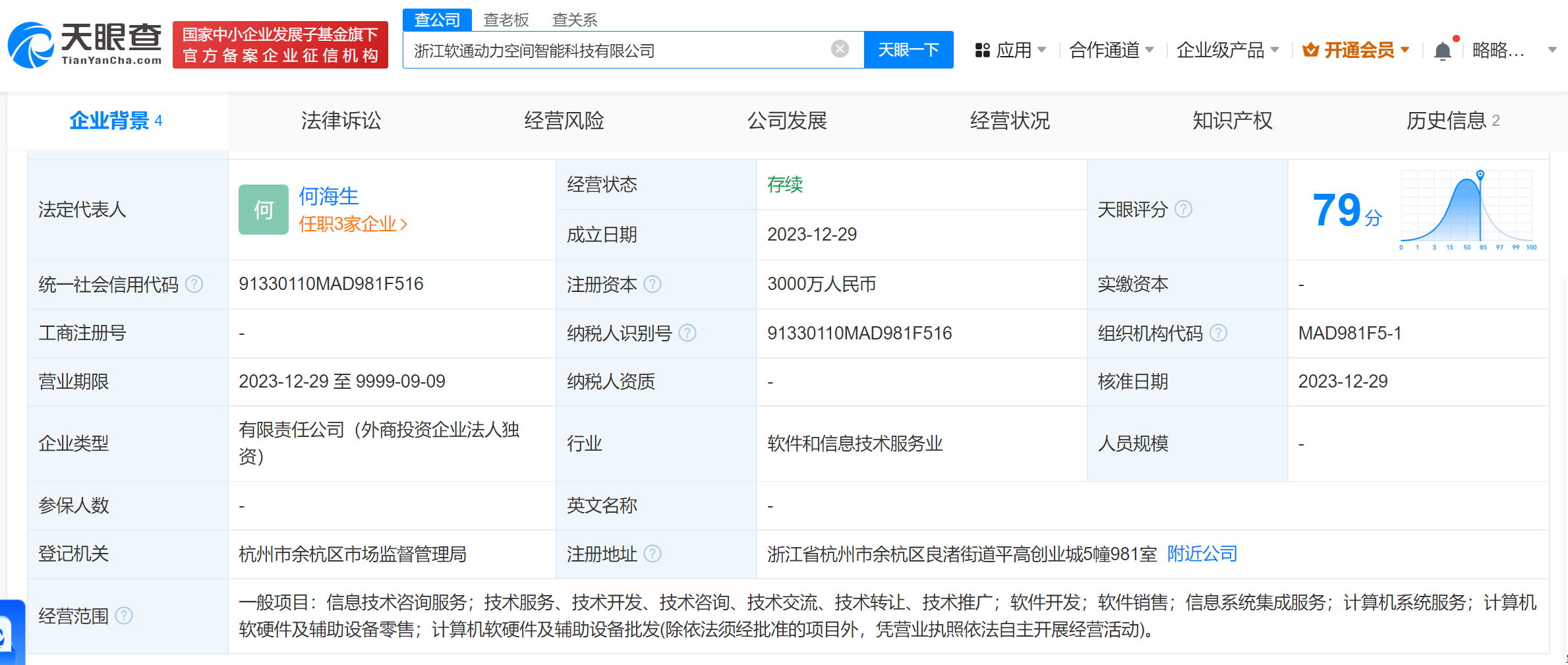Switch to the 知识产权 tab
Screen dimensions: 1568x665
1232,121
